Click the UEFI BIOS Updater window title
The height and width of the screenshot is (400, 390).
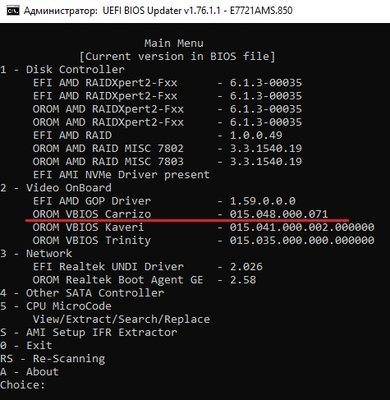(x=158, y=11)
